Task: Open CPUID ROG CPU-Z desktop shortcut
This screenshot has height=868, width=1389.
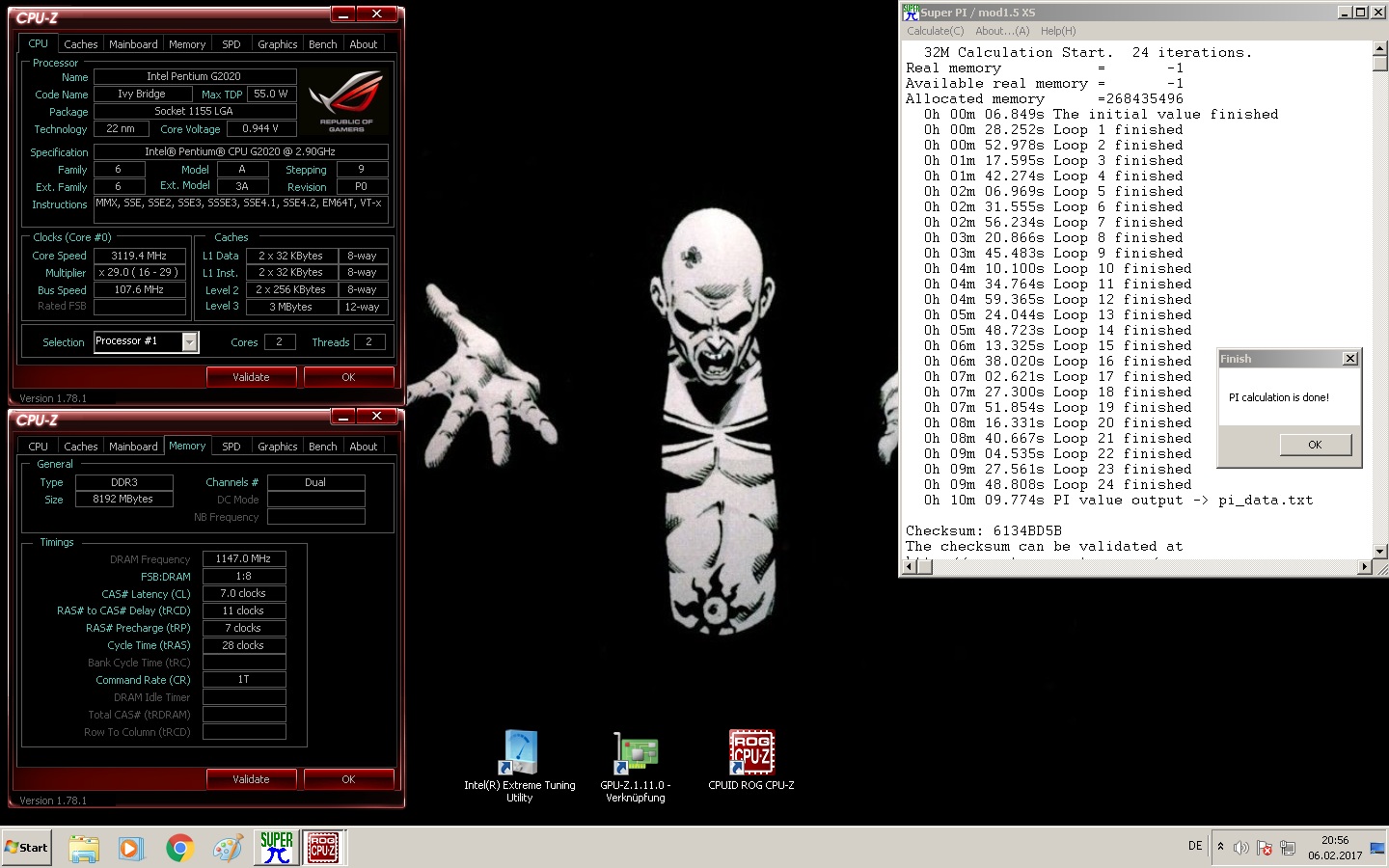Action: (751, 760)
